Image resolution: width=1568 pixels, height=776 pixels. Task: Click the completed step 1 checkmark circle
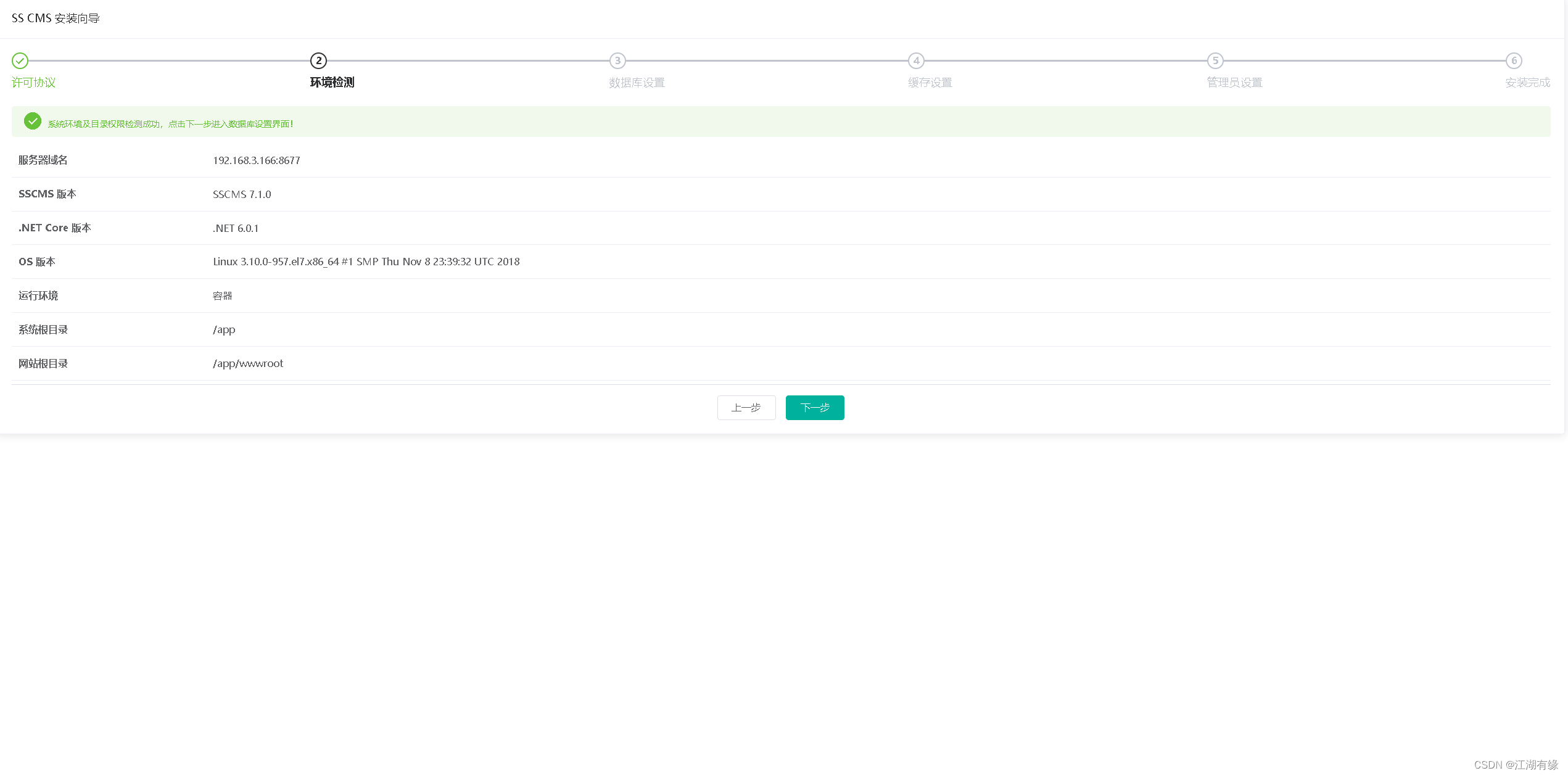(20, 60)
